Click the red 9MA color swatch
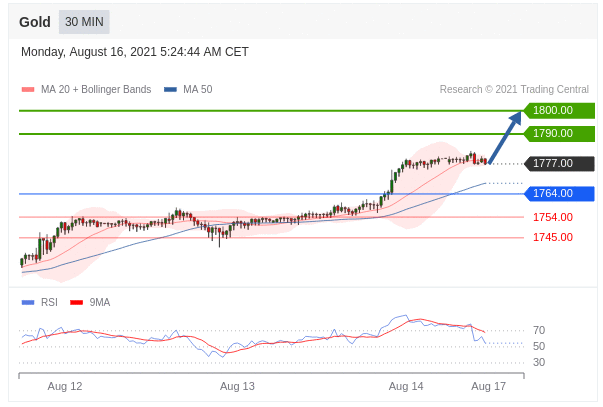603x407 pixels. pos(77,302)
